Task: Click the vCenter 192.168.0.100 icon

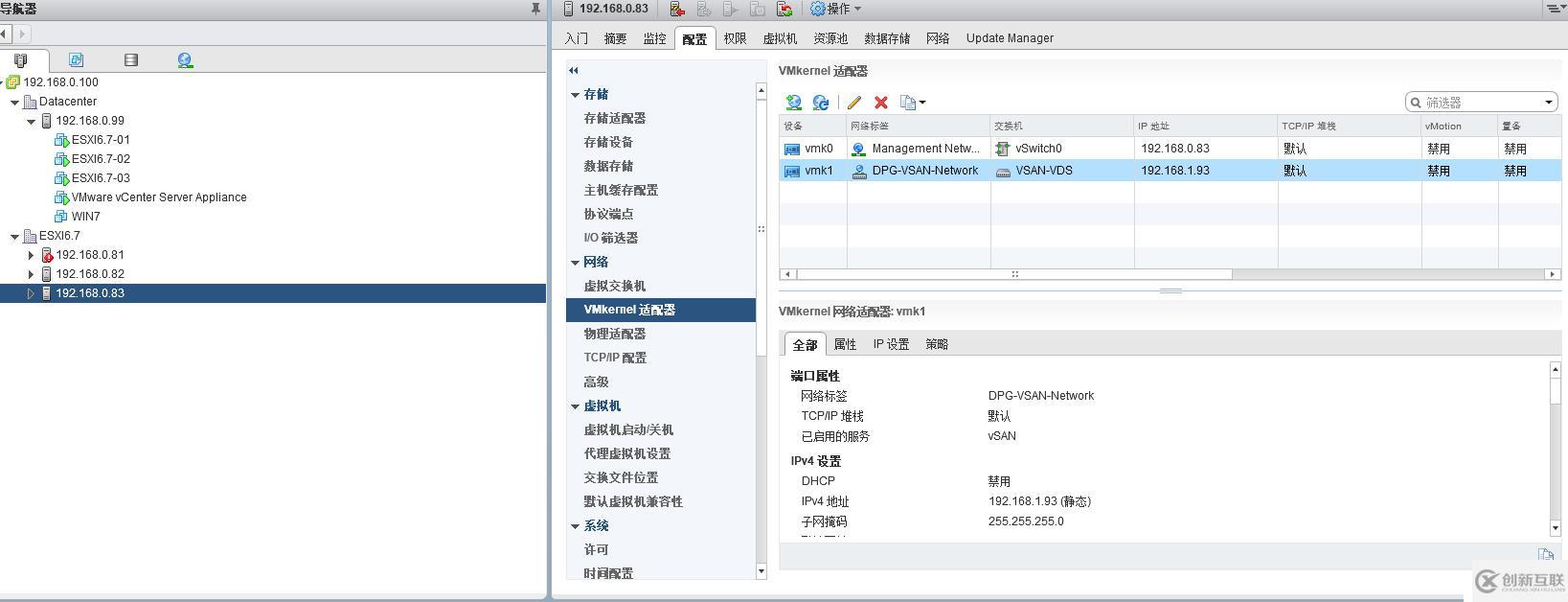Action: tap(12, 82)
